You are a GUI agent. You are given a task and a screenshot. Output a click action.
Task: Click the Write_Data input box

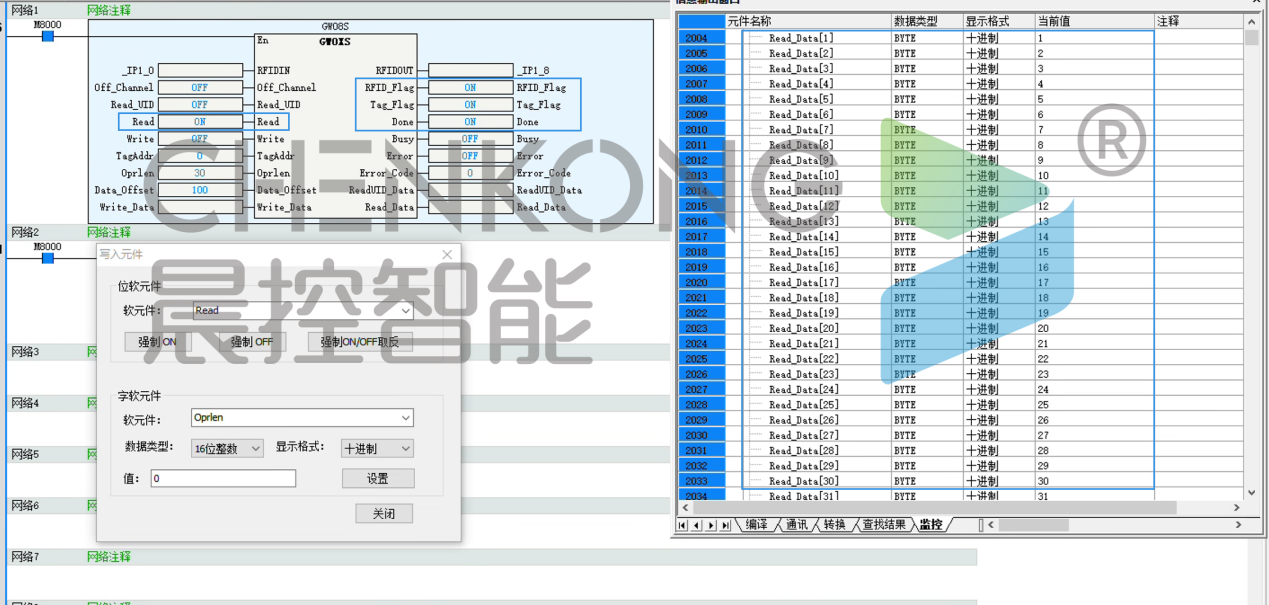click(x=200, y=207)
